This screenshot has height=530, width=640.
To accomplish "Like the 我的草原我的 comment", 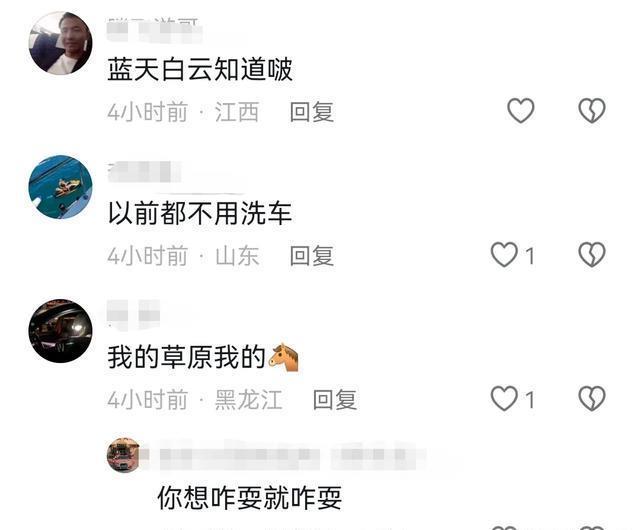I will point(504,399).
